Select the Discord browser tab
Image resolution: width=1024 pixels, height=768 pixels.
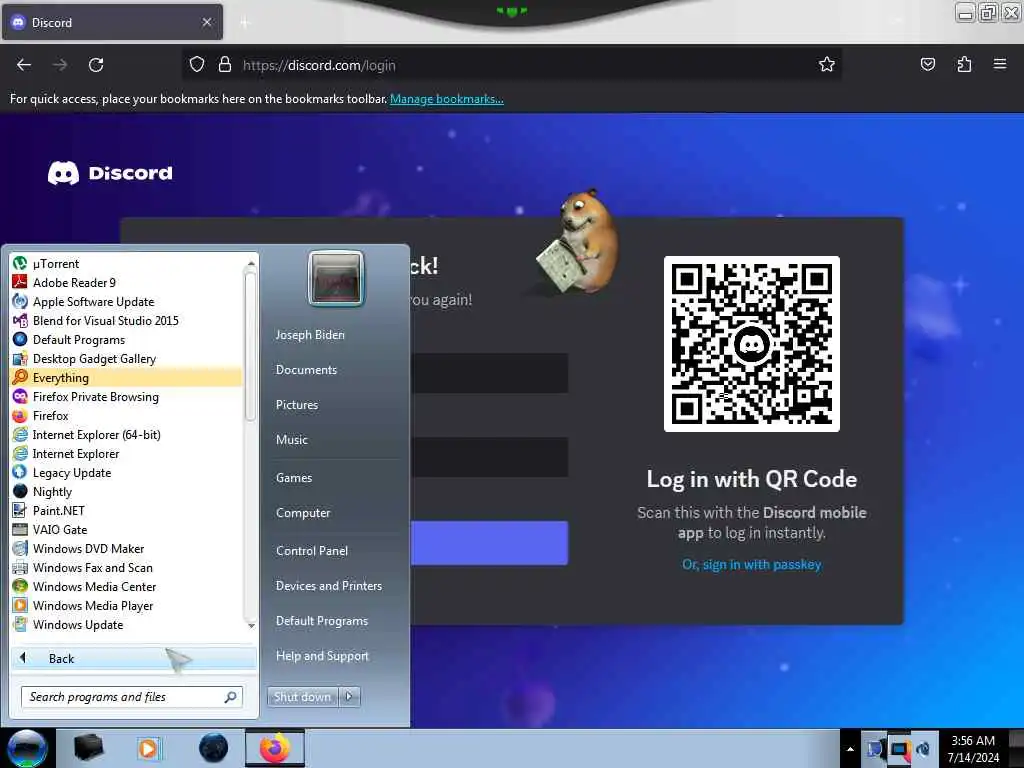pyautogui.click(x=112, y=22)
